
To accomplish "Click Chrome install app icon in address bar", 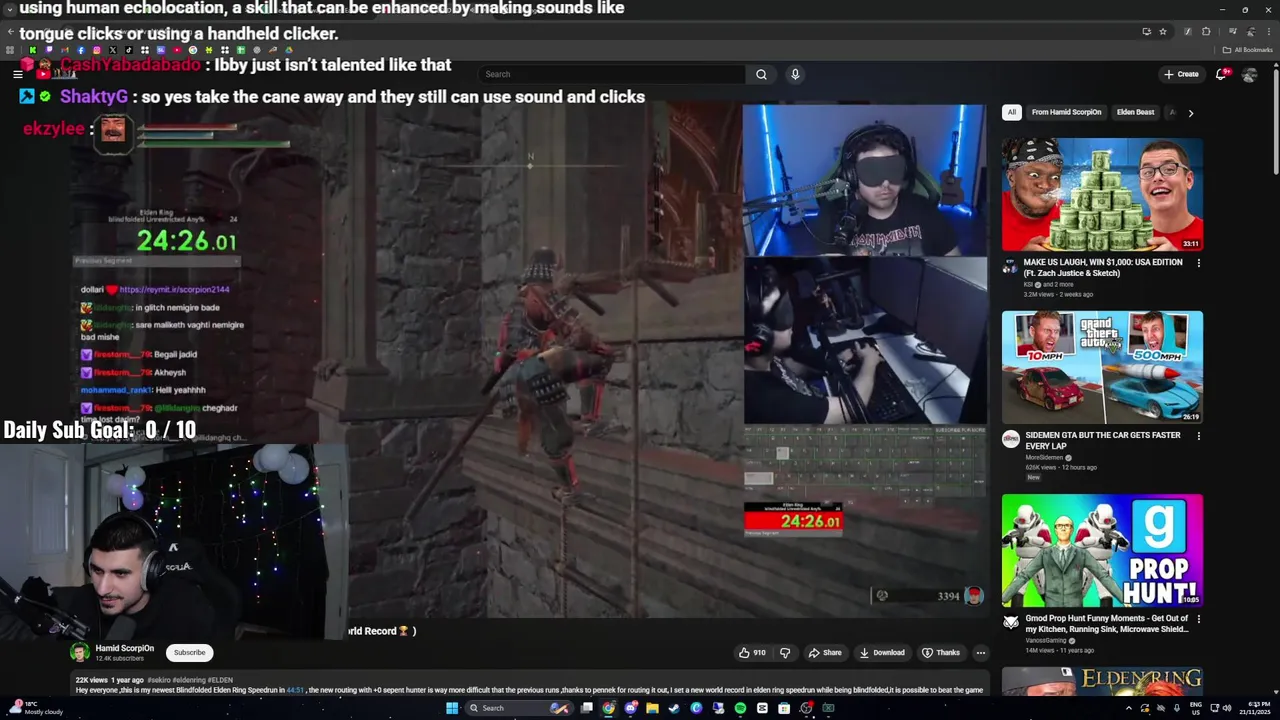I will [1146, 32].
